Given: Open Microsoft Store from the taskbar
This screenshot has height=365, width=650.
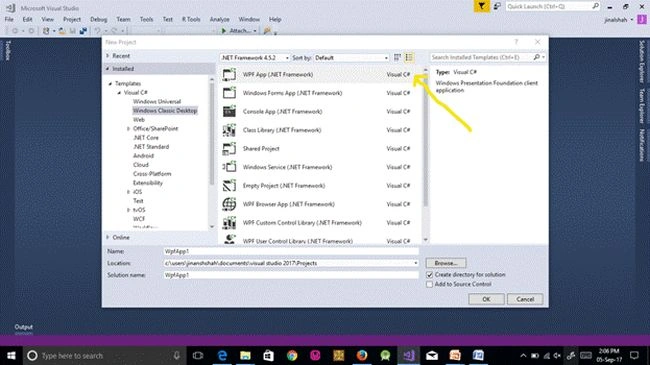Looking at the screenshot, I should tap(269, 355).
